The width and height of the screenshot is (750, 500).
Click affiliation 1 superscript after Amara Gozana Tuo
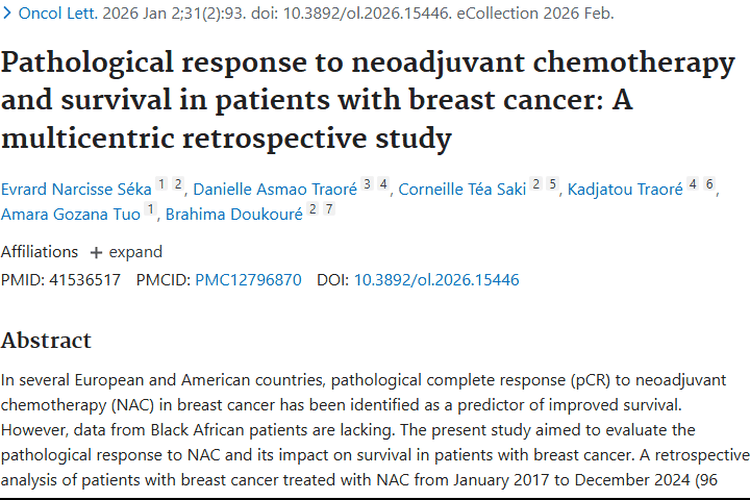[x=151, y=209]
